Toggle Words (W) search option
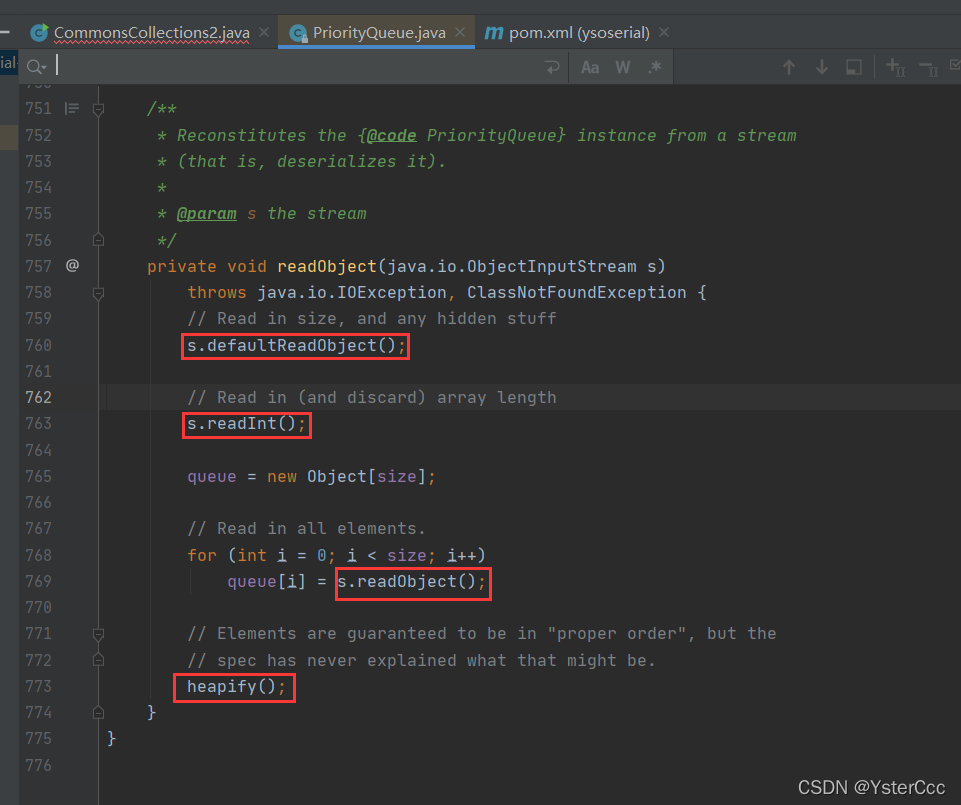The image size is (961, 805). [623, 67]
